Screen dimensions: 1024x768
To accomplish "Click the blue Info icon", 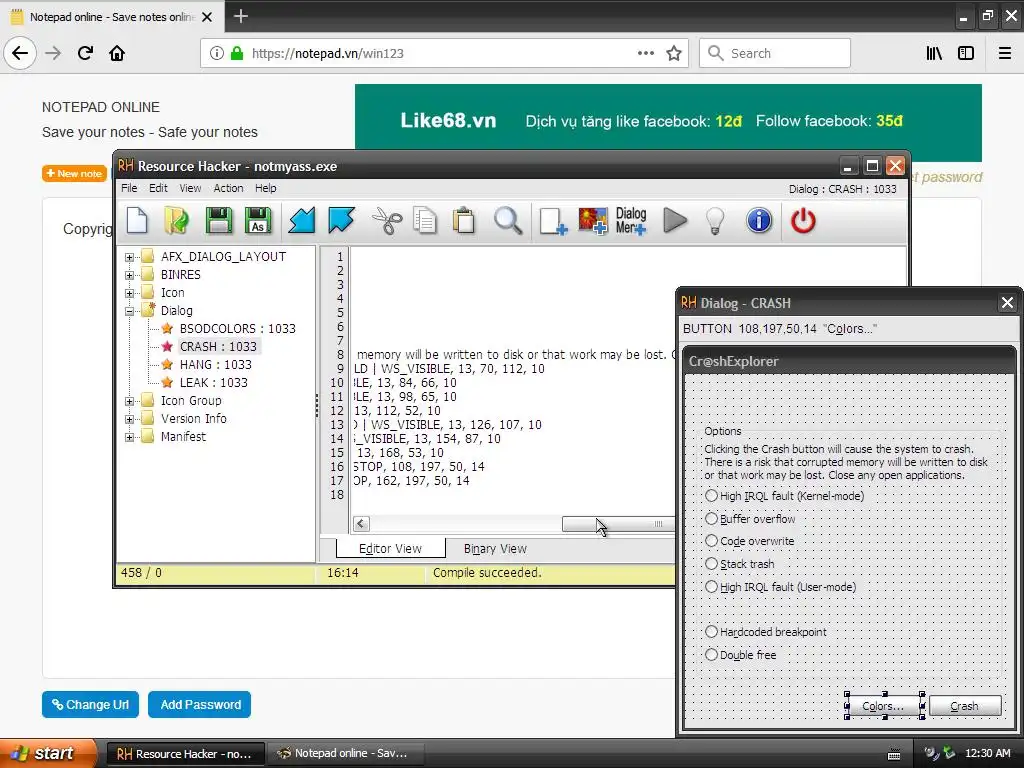I will click(x=759, y=221).
